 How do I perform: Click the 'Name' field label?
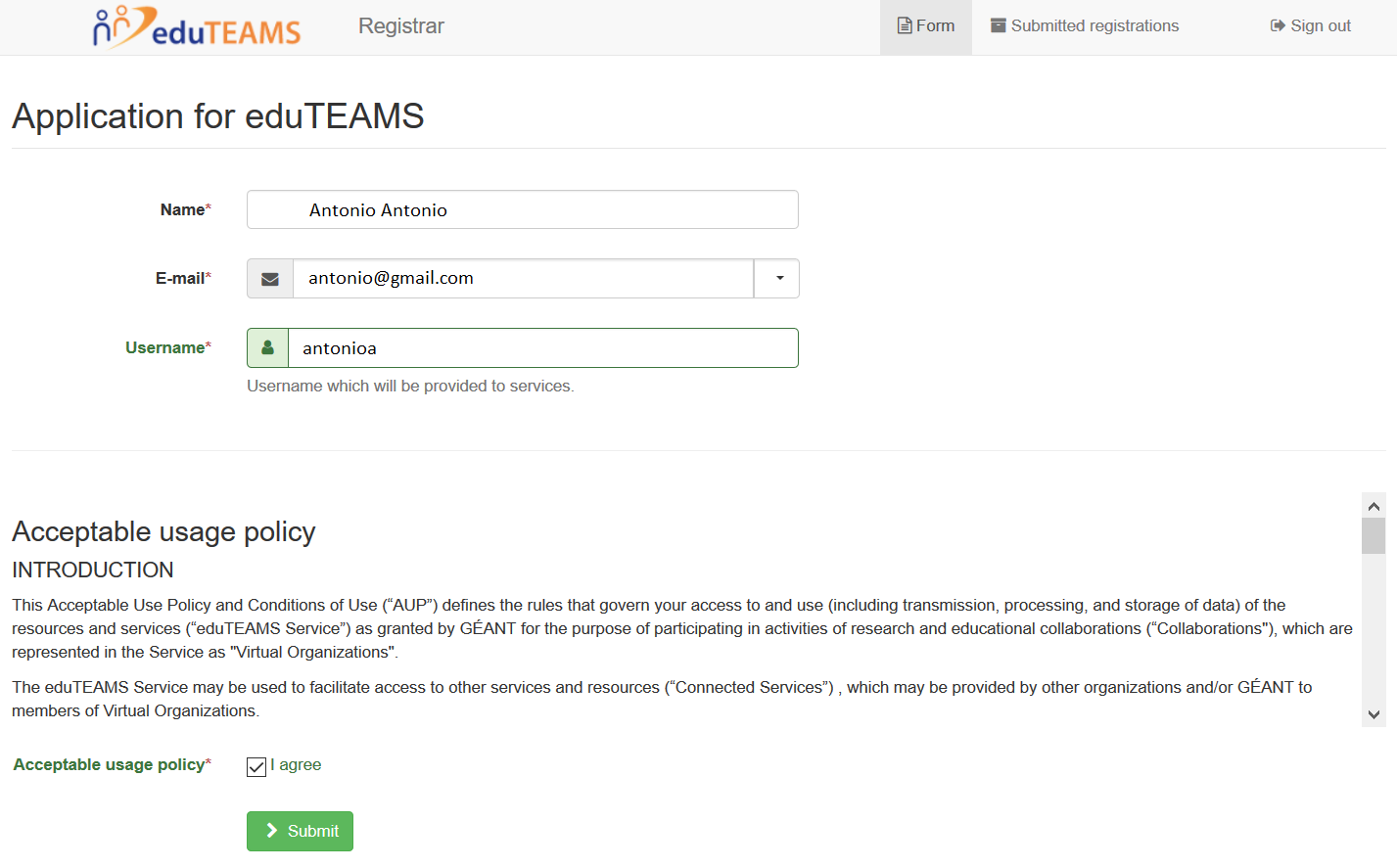pyautogui.click(x=186, y=209)
